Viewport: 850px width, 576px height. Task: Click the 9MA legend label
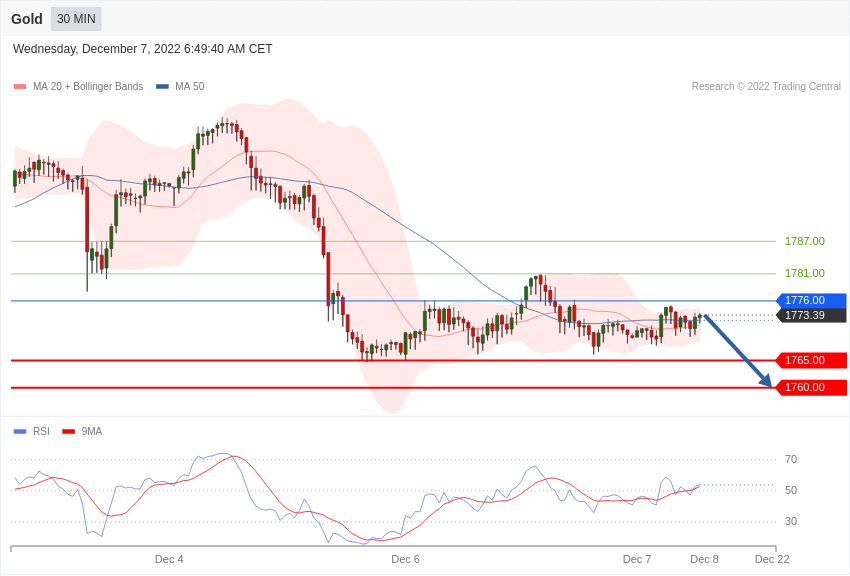pos(92,431)
